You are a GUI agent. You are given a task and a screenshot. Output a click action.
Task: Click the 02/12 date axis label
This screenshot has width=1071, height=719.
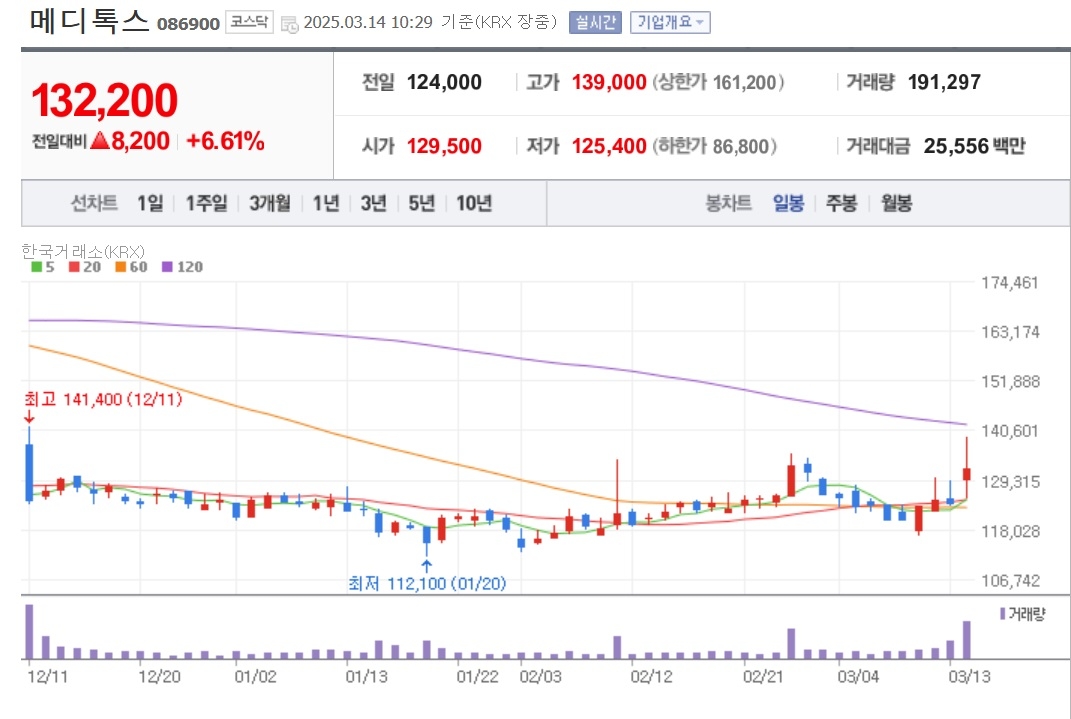click(651, 677)
